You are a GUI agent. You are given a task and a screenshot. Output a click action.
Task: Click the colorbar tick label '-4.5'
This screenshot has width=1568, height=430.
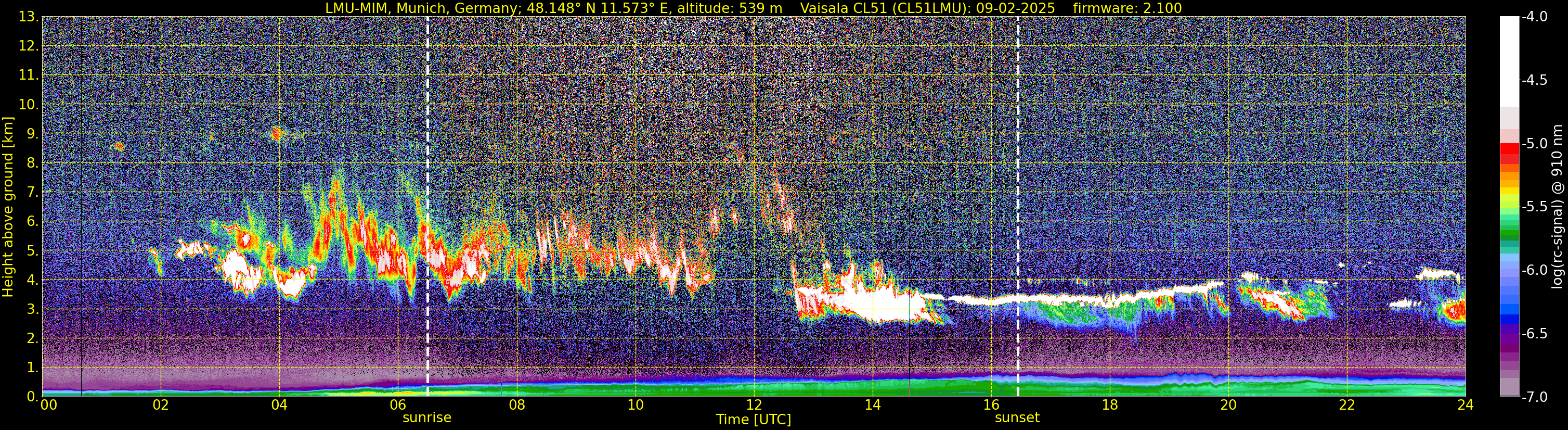1535,80
